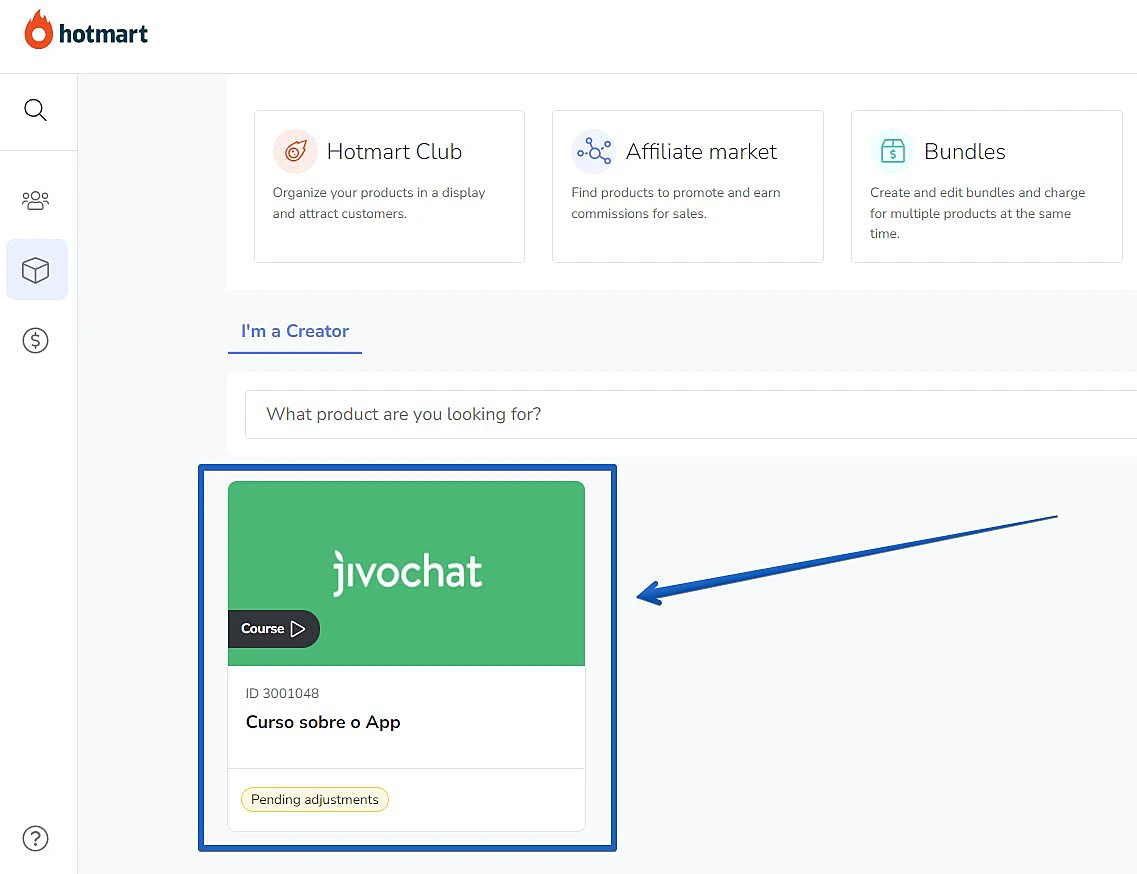Open the dollar sign Sales icon
The height and width of the screenshot is (874, 1137).
pyautogui.click(x=35, y=341)
